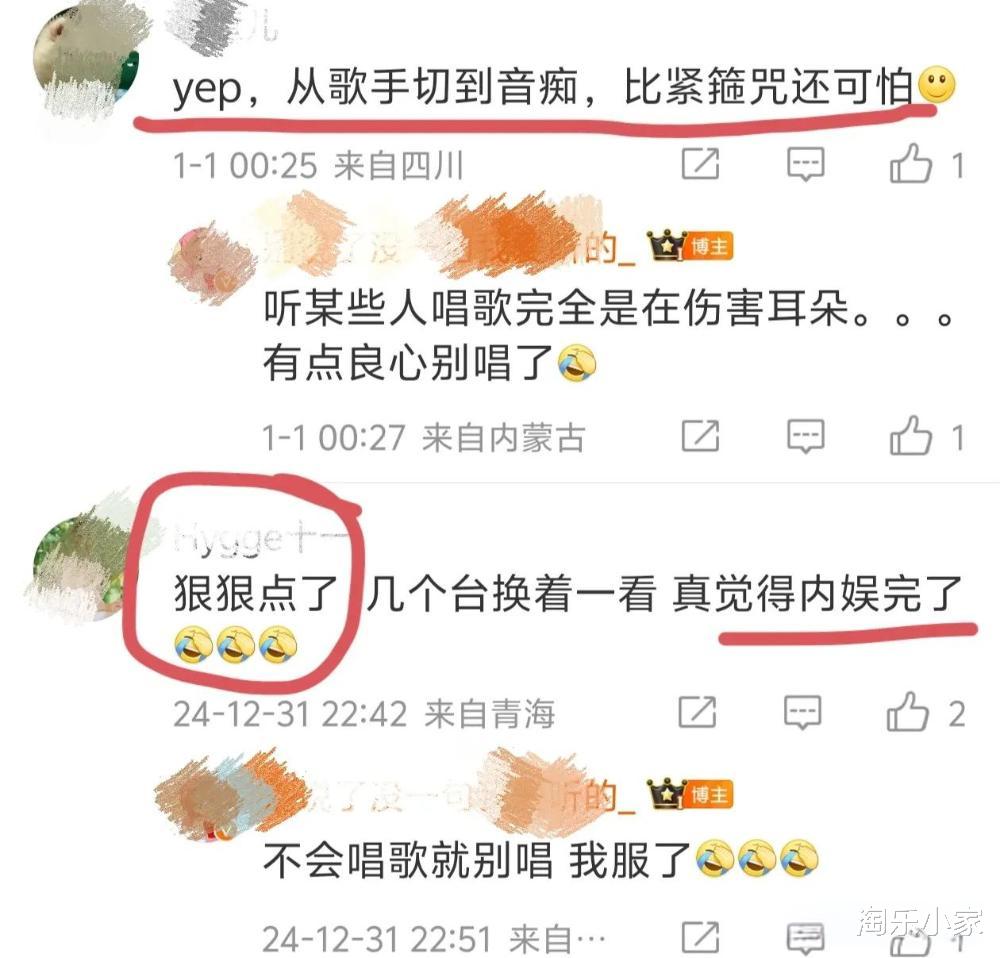Screen dimensions: 1000x958
Task: Share the reply posted from 内蒙古
Action: [700, 436]
